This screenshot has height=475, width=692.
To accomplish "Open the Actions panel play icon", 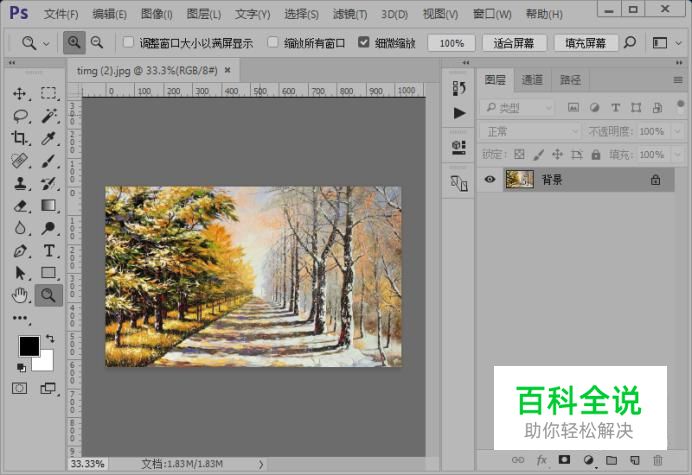I will 459,113.
